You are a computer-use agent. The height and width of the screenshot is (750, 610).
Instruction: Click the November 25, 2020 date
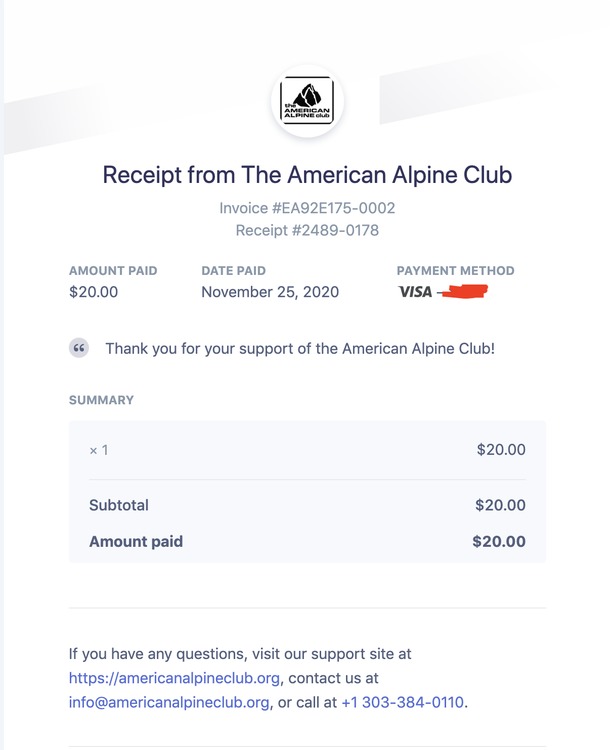pos(270,292)
